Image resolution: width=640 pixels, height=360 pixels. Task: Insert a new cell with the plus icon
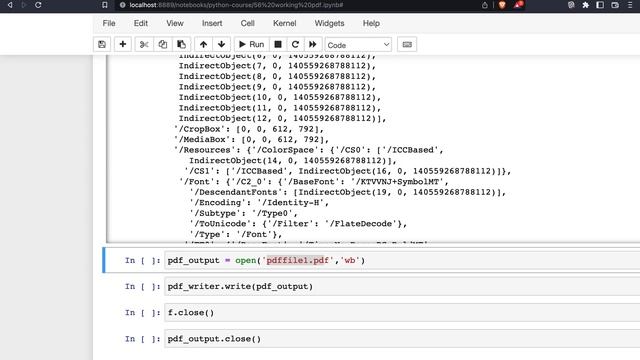tap(122, 44)
